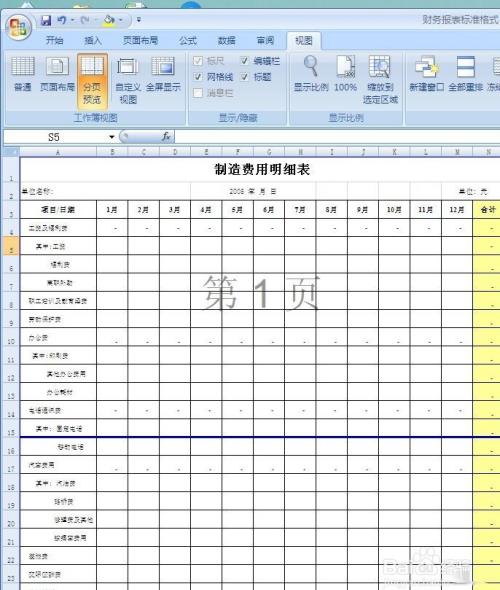
Task: Open the 公式 Formulas ribbon tab
Action: [188, 40]
